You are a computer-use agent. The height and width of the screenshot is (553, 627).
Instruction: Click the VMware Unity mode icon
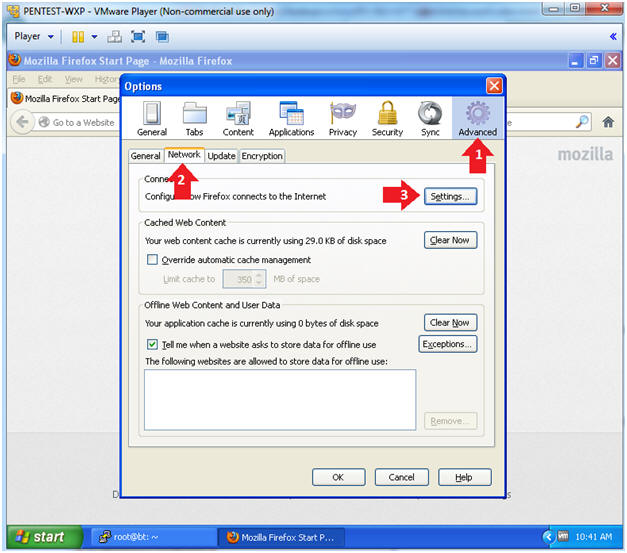162,37
